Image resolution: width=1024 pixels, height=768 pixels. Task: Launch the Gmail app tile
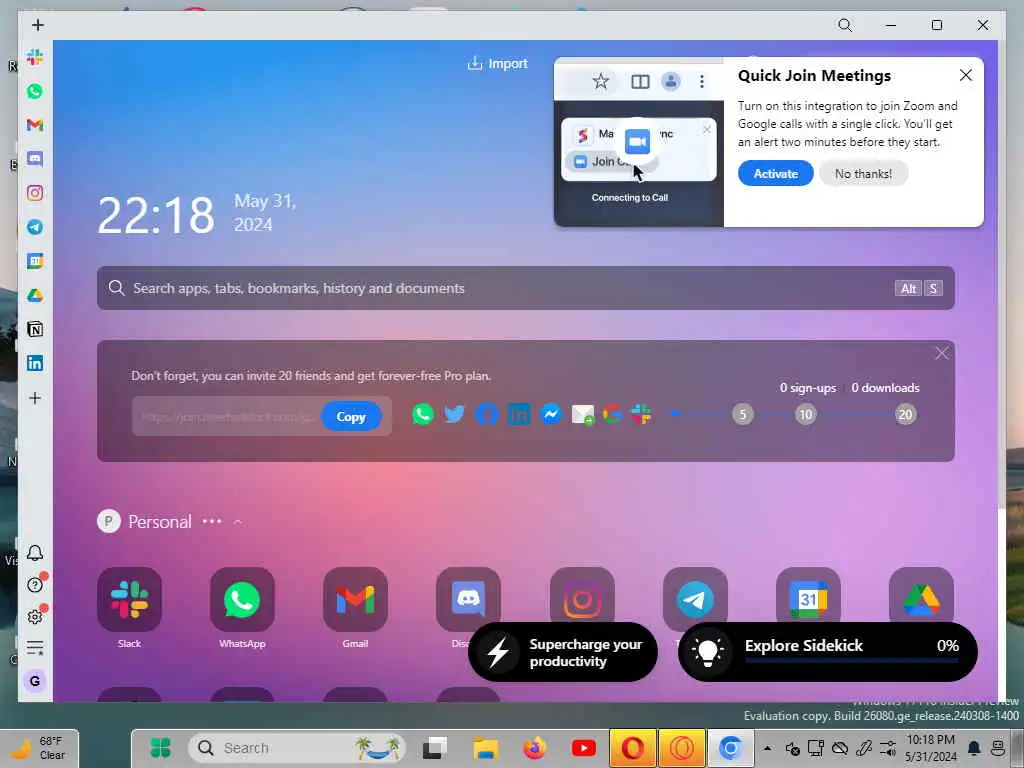(x=355, y=600)
